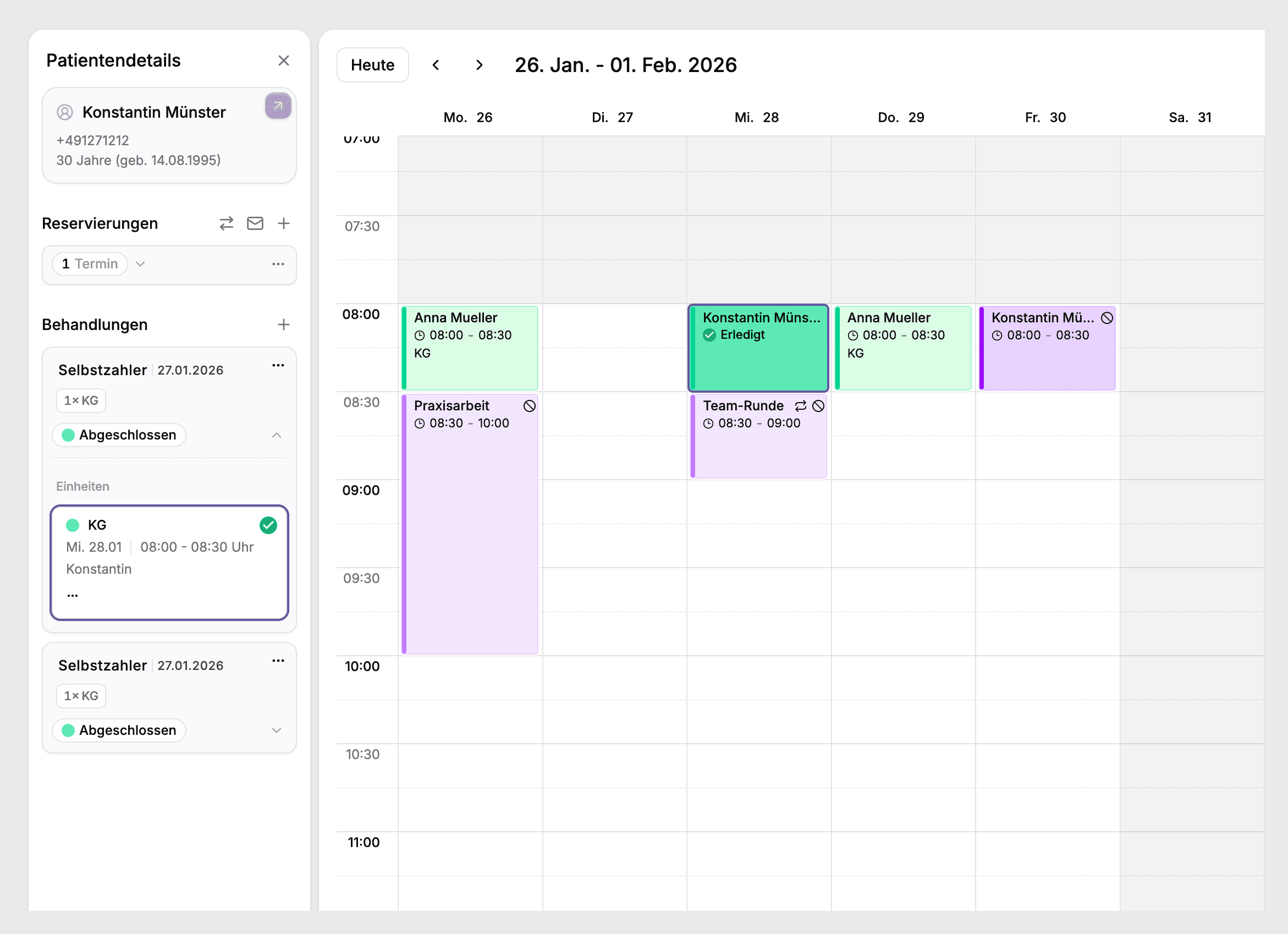Toggle the Erledigt checkmark on Wednesday's appointment
Viewport: 1288px width, 934px height.
point(709,335)
